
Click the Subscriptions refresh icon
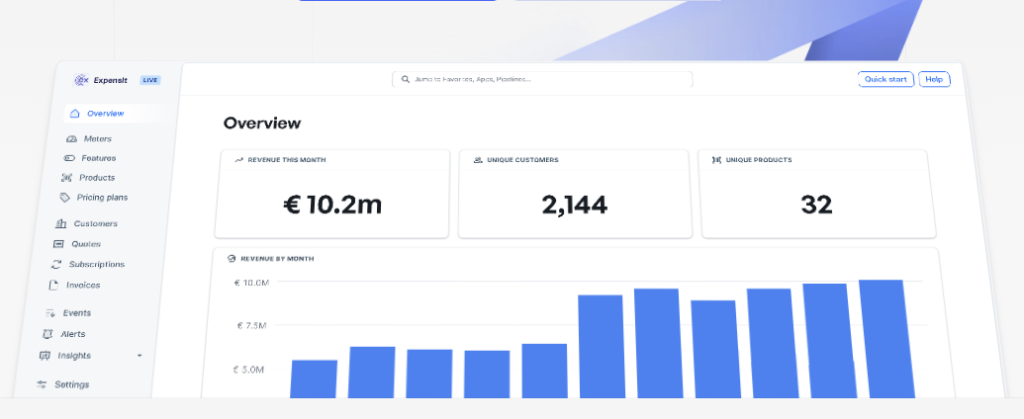56,264
